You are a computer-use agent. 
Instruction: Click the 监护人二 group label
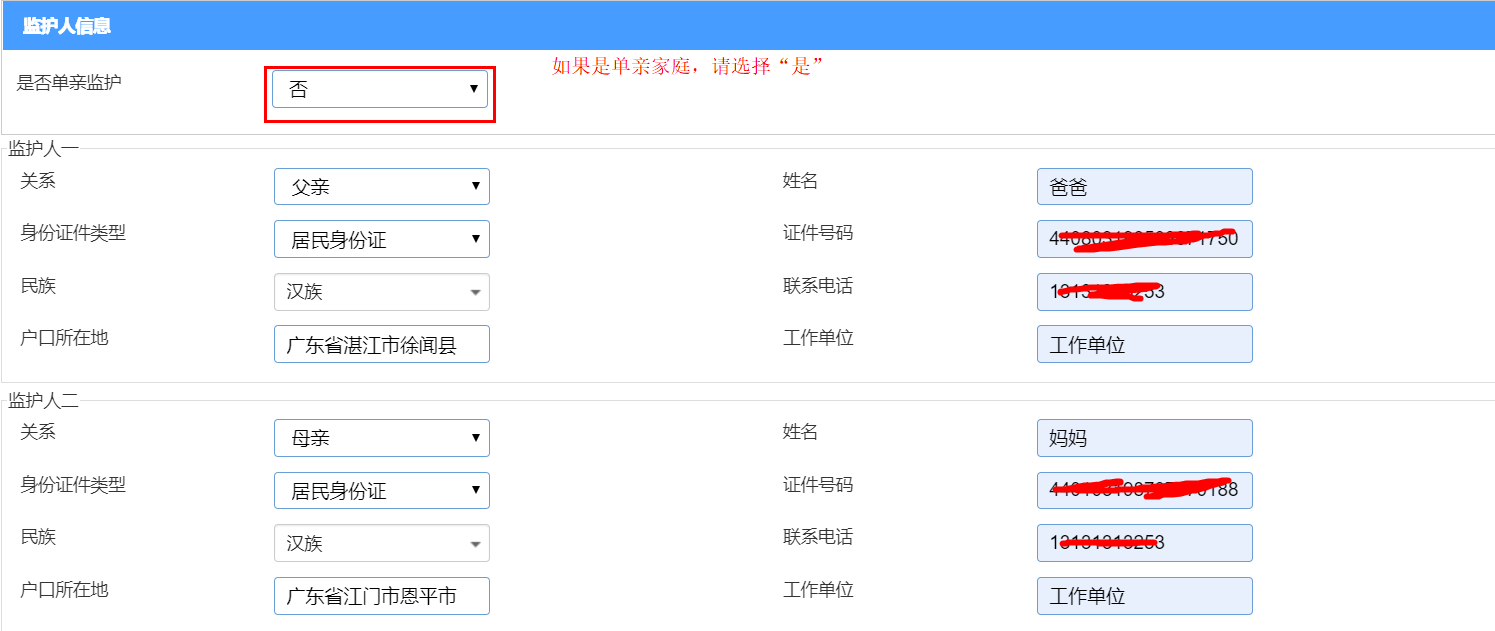pyautogui.click(x=43, y=401)
